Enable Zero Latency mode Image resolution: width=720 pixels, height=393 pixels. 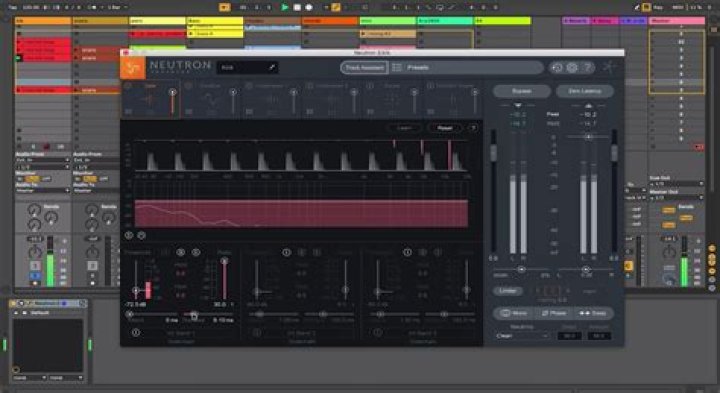[585, 91]
